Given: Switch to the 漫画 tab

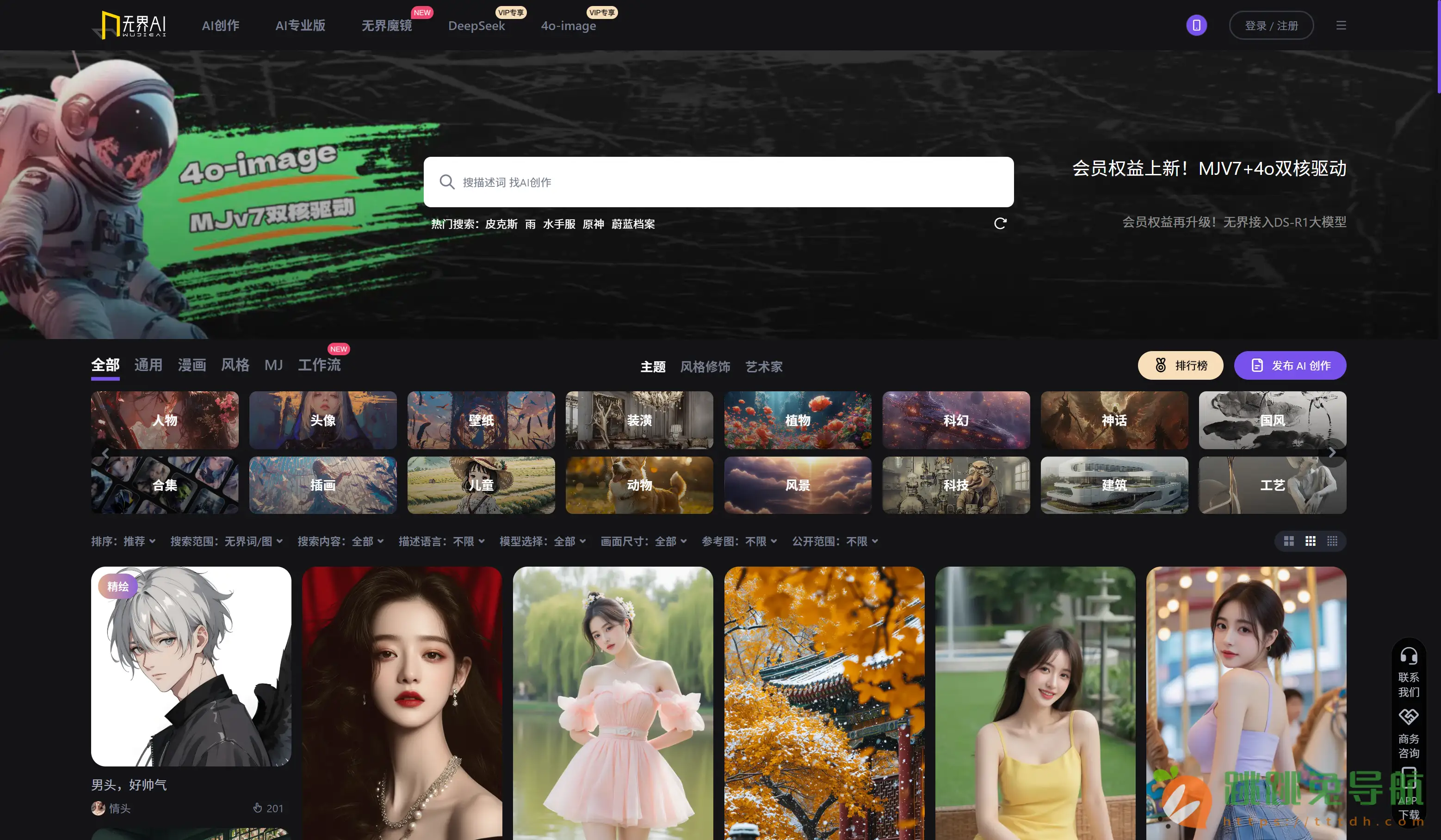Looking at the screenshot, I should click(192, 365).
